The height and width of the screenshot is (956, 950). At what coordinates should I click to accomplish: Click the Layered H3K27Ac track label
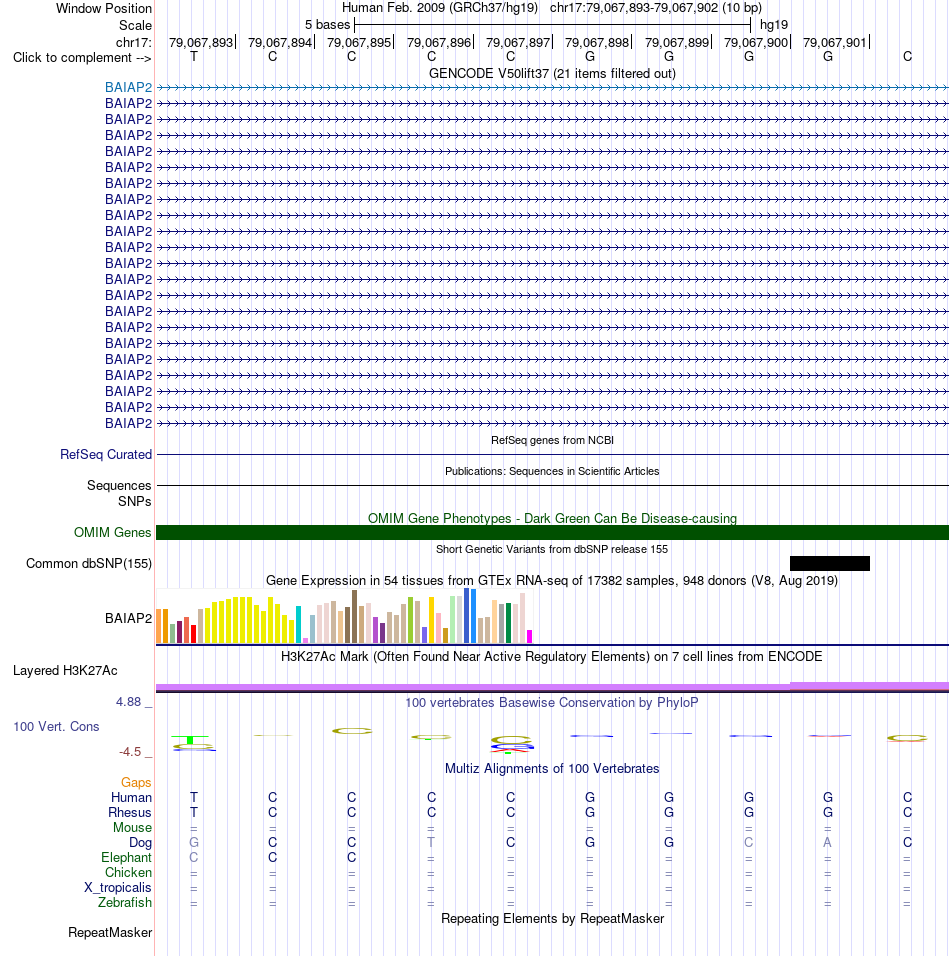[x=65, y=671]
